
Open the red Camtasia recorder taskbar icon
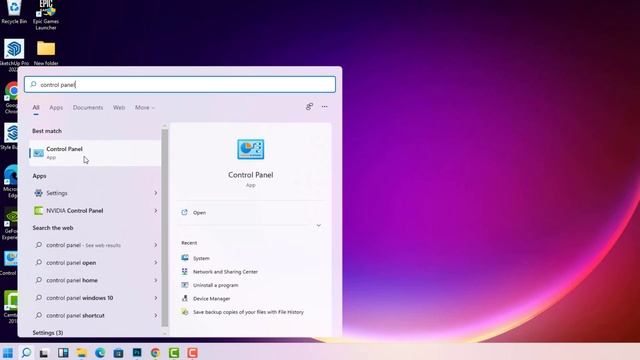pos(192,353)
